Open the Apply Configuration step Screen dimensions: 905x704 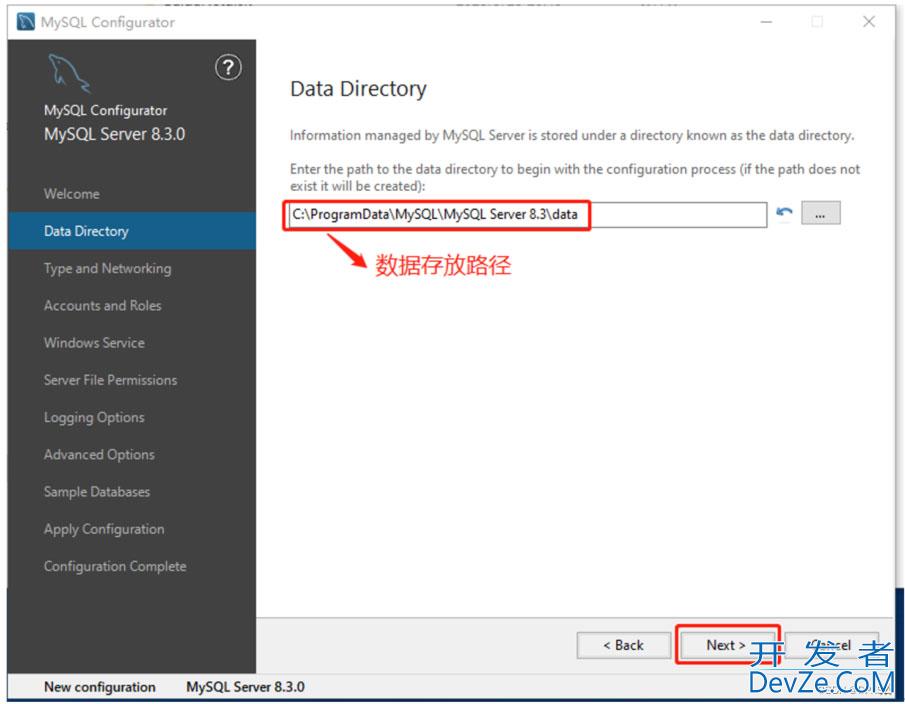click(104, 529)
